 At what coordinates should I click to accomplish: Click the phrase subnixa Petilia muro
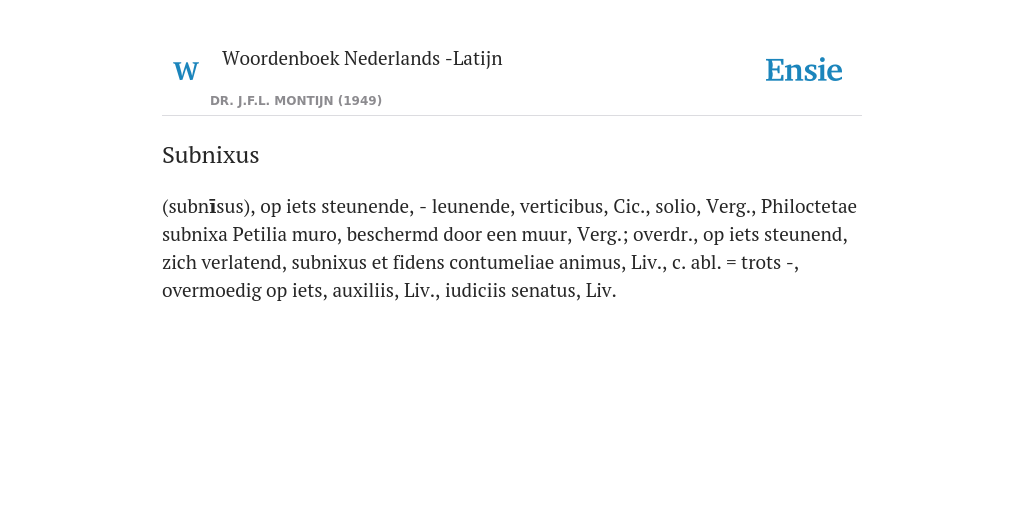tap(259, 234)
